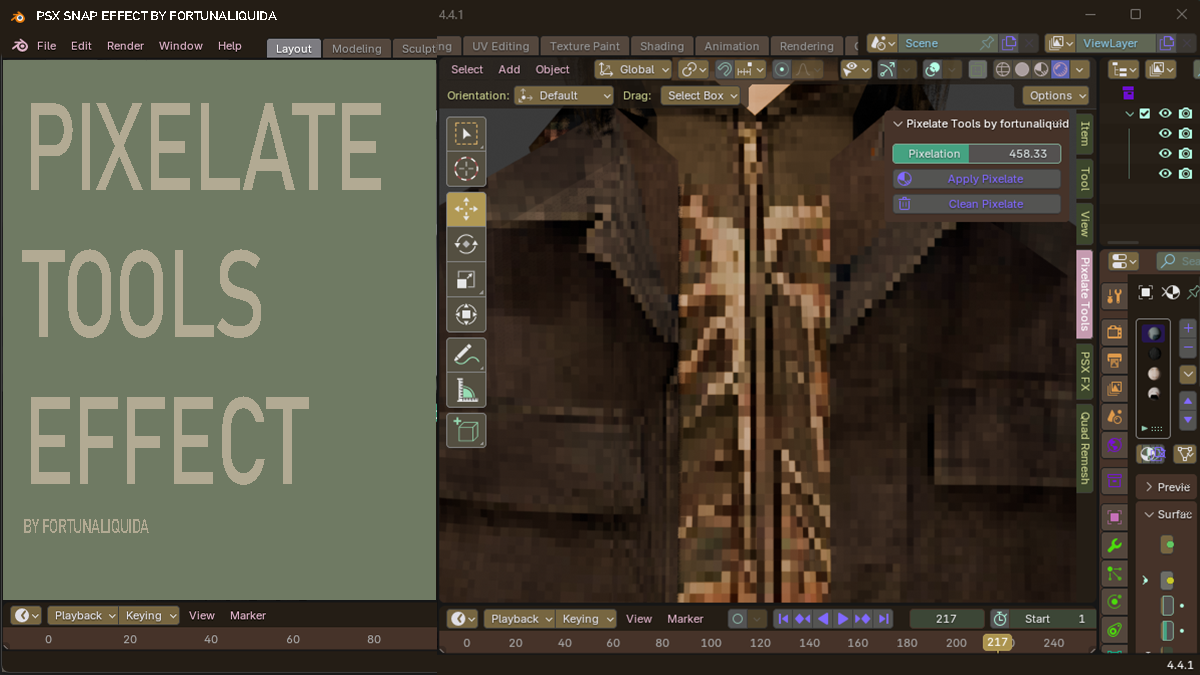Switch to wireframe viewport shading

point(1003,69)
